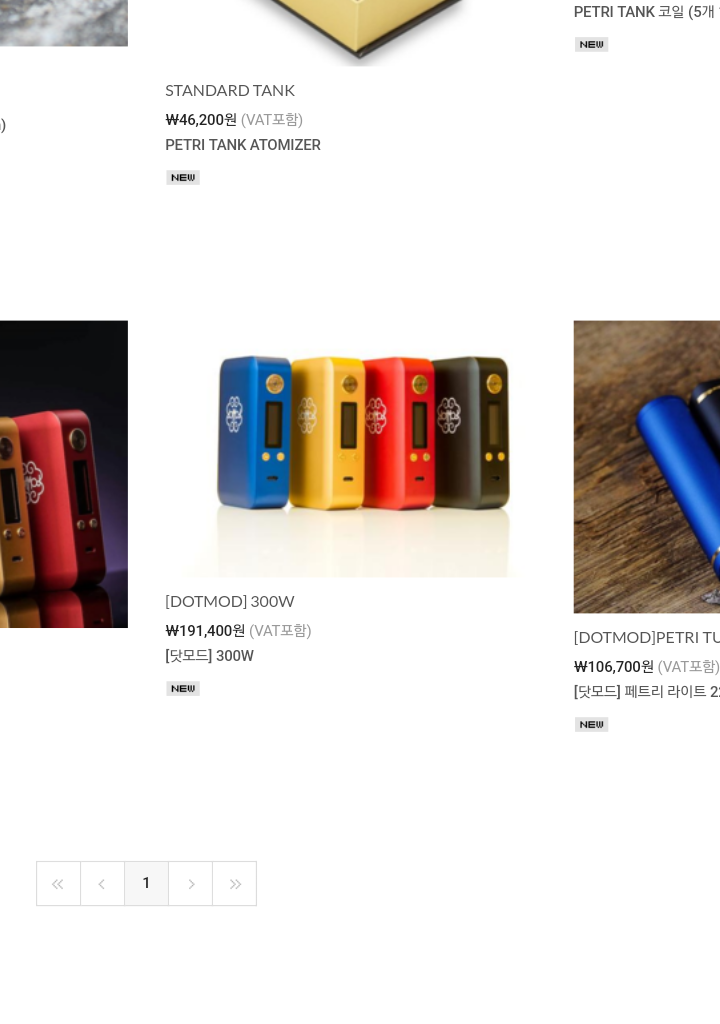
Task: Click NEW badge under DOTMOD 300W
Action: tap(183, 689)
